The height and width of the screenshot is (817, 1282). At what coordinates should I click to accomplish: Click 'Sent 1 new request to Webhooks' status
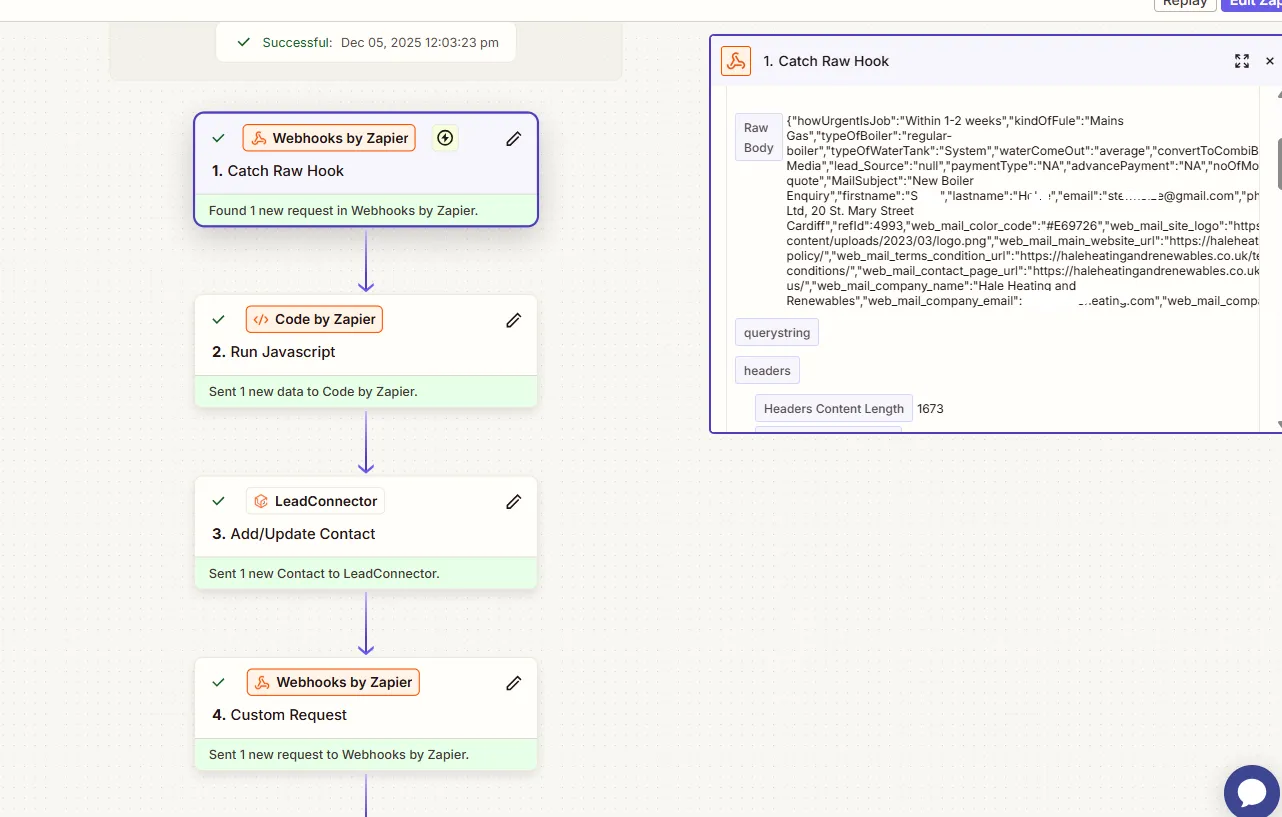[x=366, y=754]
